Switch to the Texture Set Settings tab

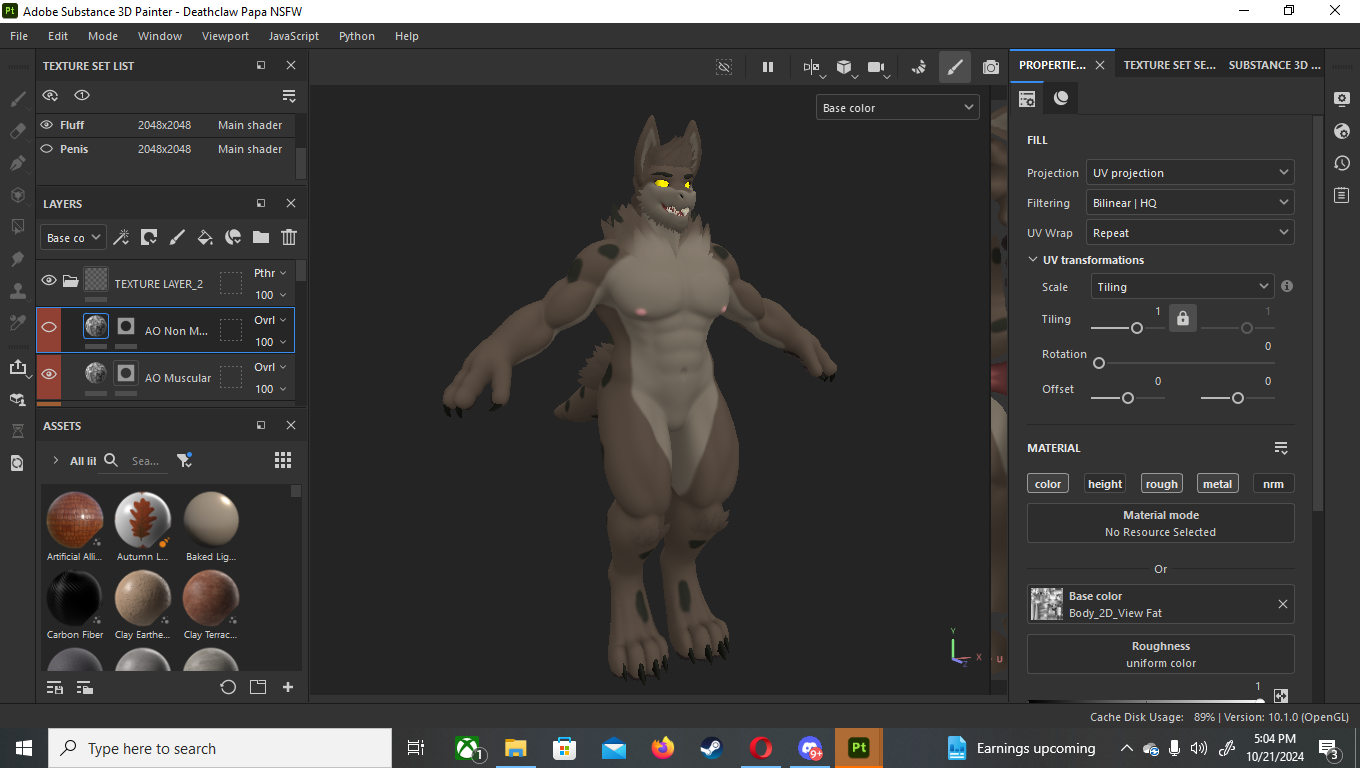[1169, 65]
